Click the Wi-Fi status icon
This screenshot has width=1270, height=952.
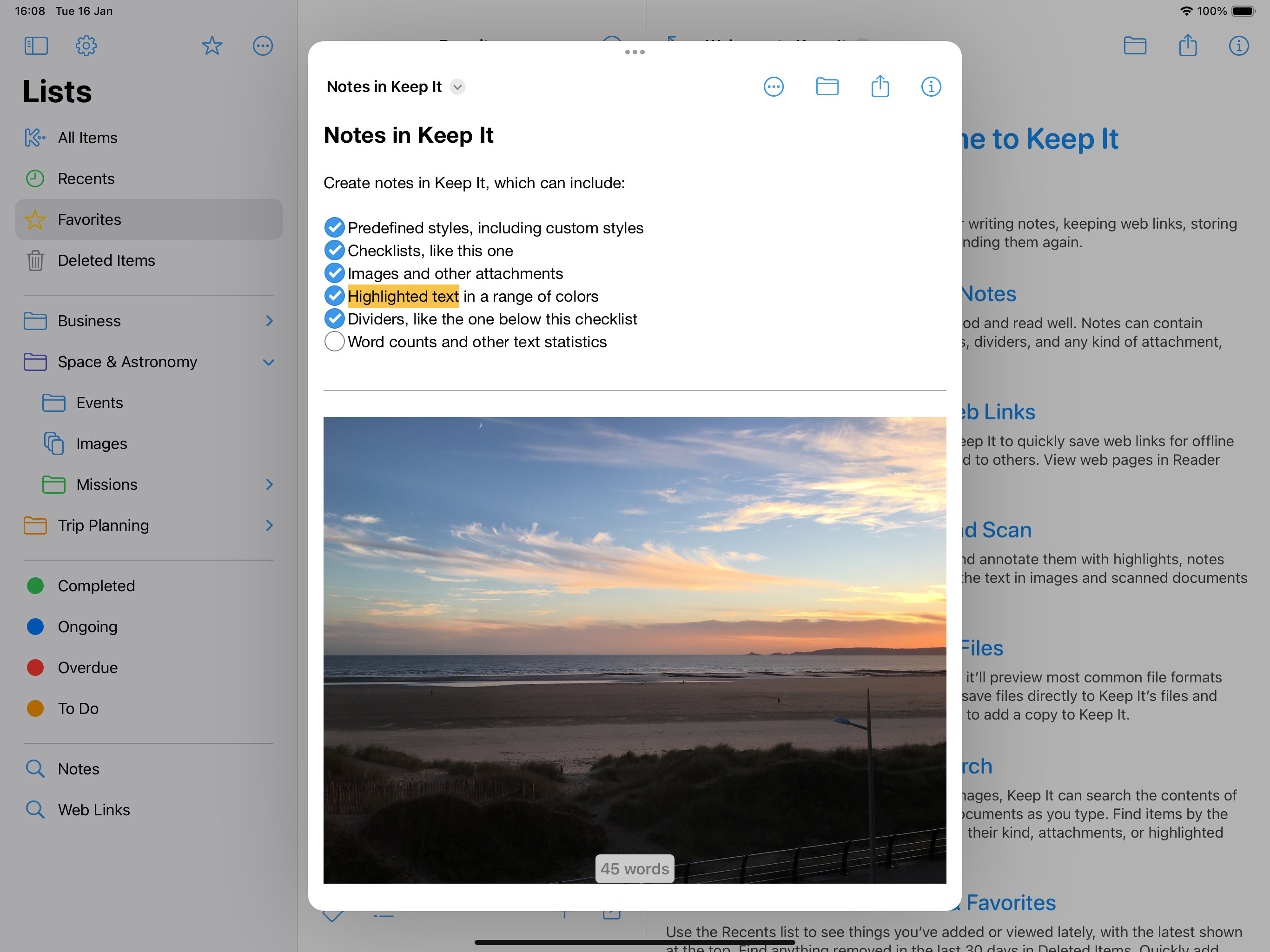[x=1186, y=11]
